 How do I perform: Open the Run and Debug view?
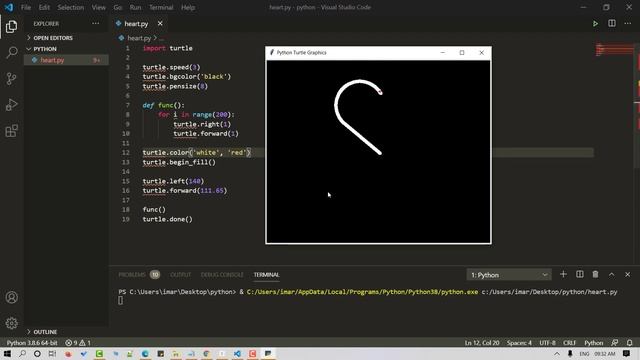(x=11, y=104)
